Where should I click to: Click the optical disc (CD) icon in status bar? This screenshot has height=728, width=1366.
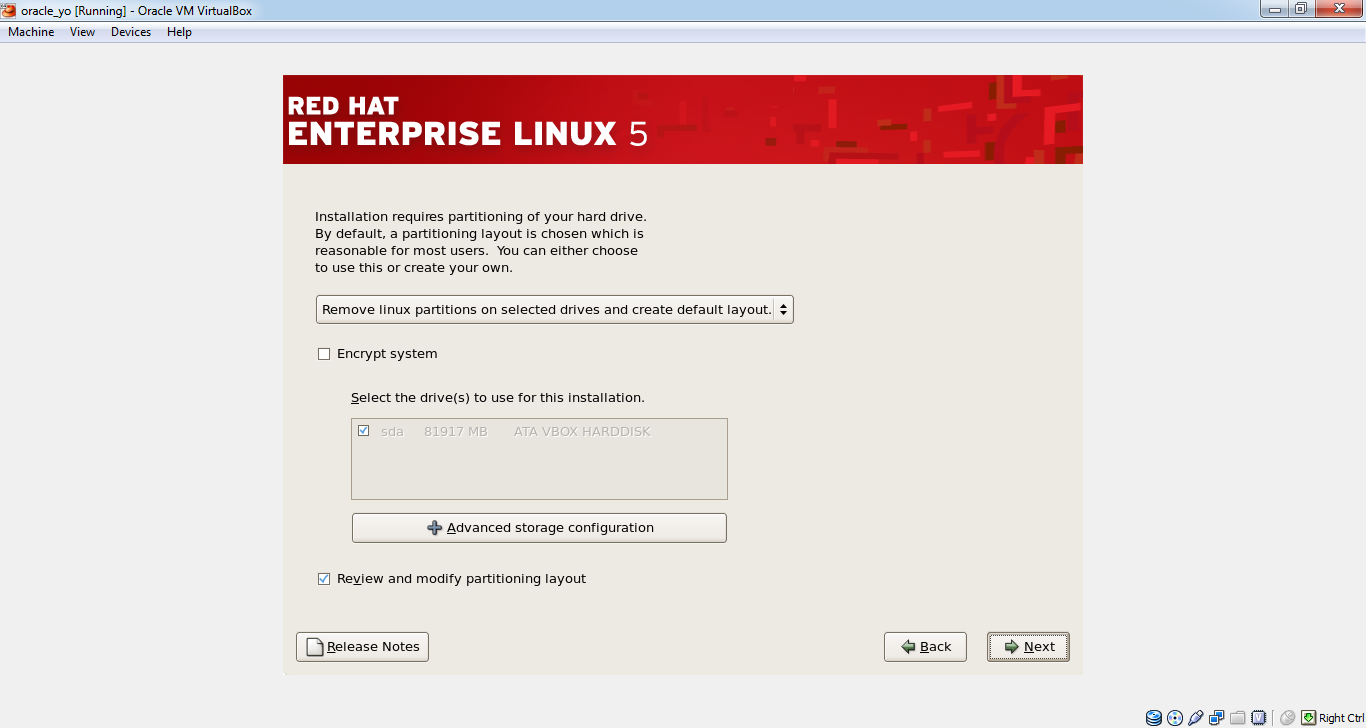1175,718
